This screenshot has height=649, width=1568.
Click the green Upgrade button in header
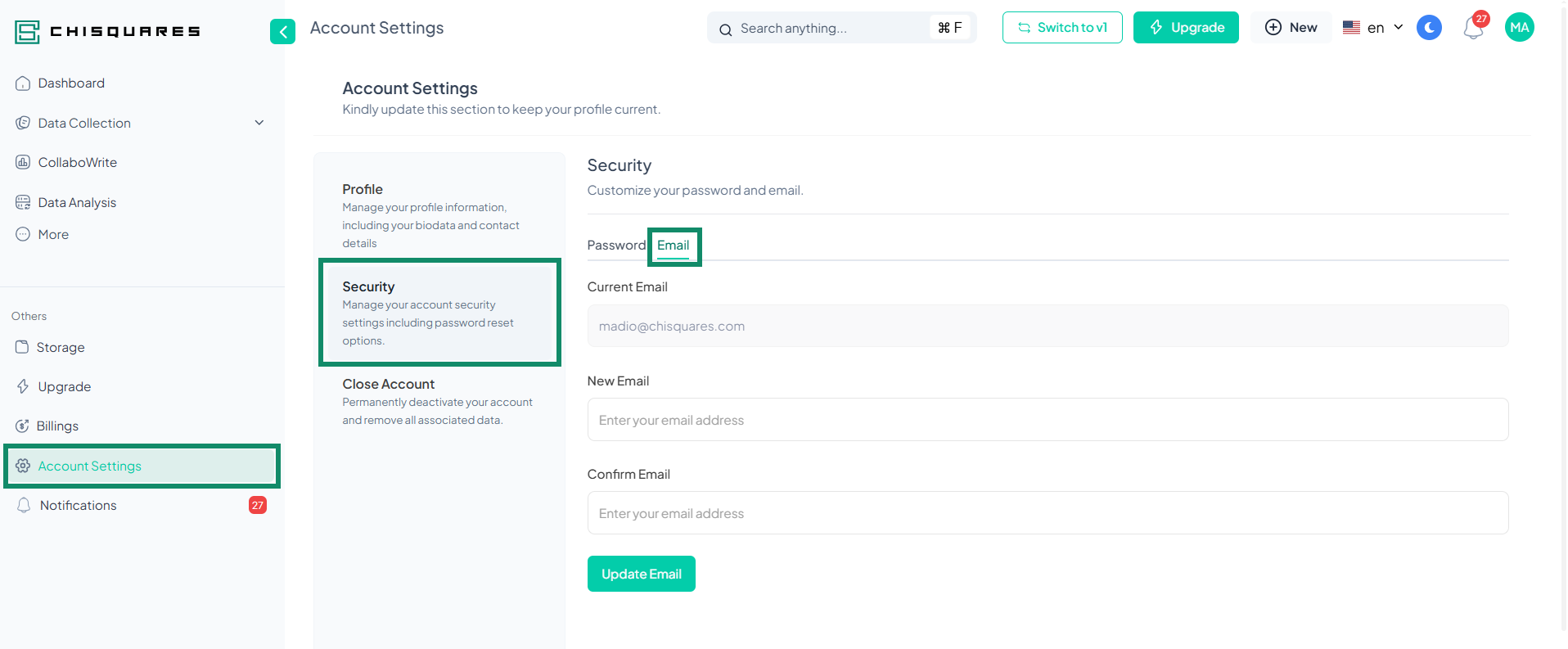point(1186,27)
